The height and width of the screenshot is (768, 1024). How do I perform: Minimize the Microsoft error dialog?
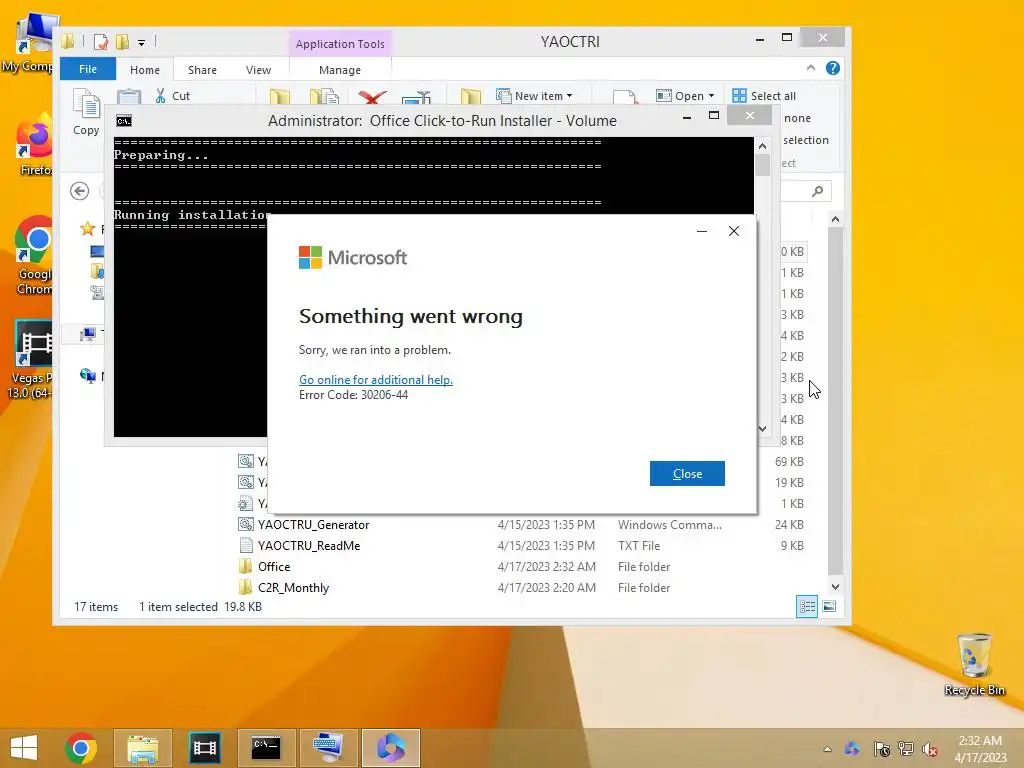(x=702, y=231)
